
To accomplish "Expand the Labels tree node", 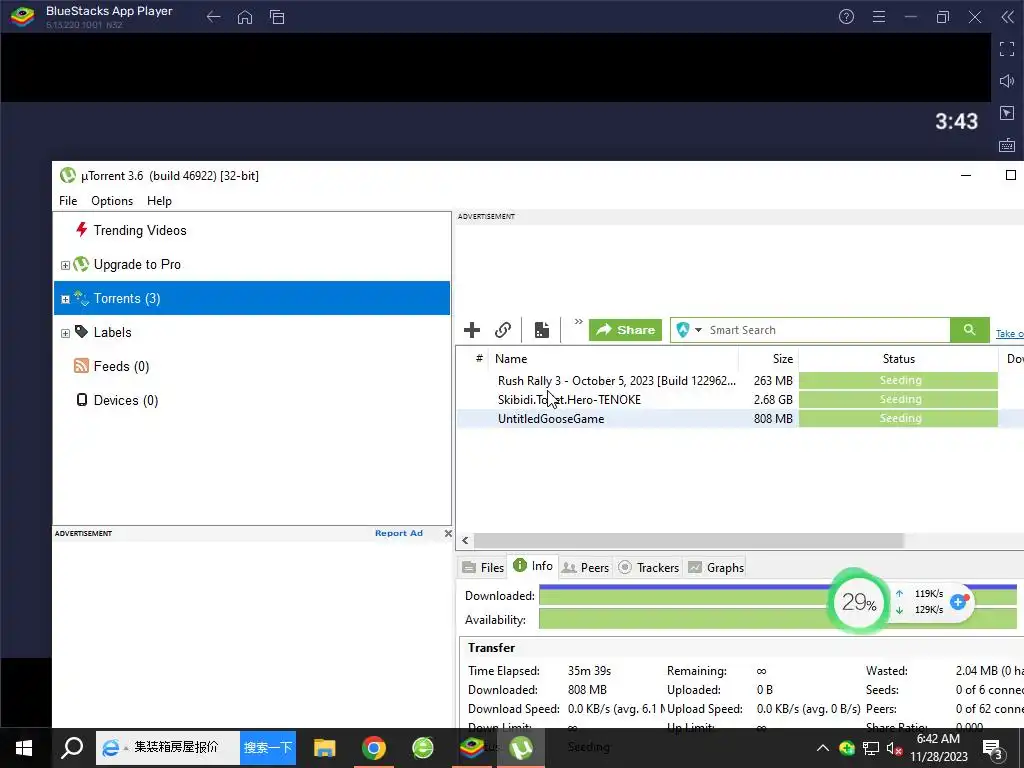I will point(65,333).
